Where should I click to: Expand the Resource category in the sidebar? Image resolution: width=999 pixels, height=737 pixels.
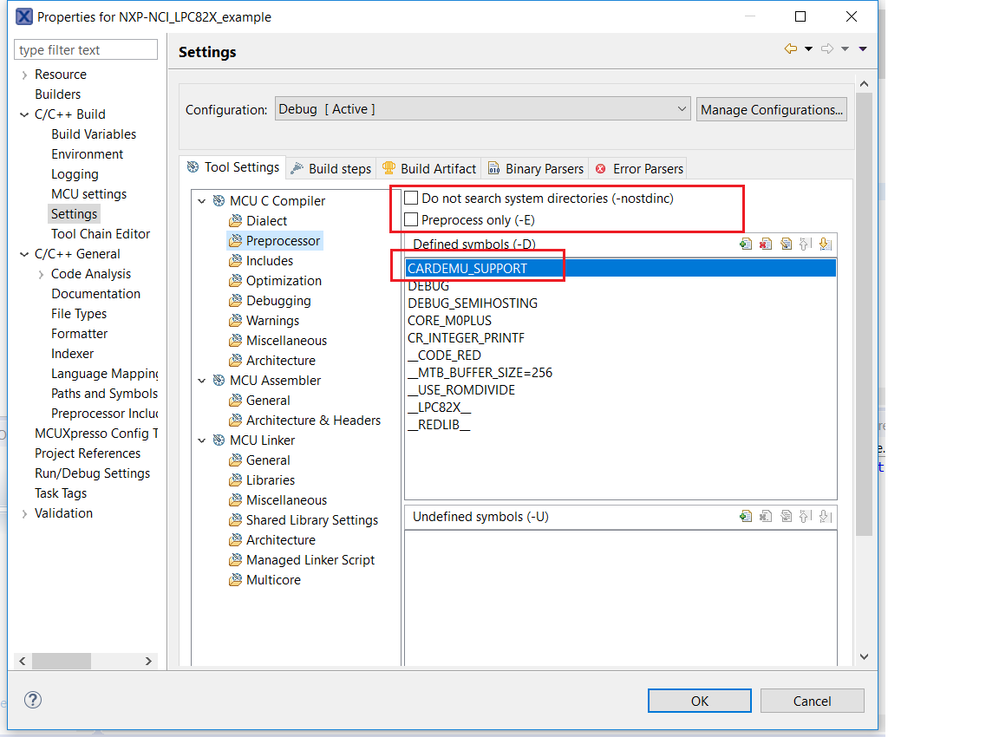23,74
